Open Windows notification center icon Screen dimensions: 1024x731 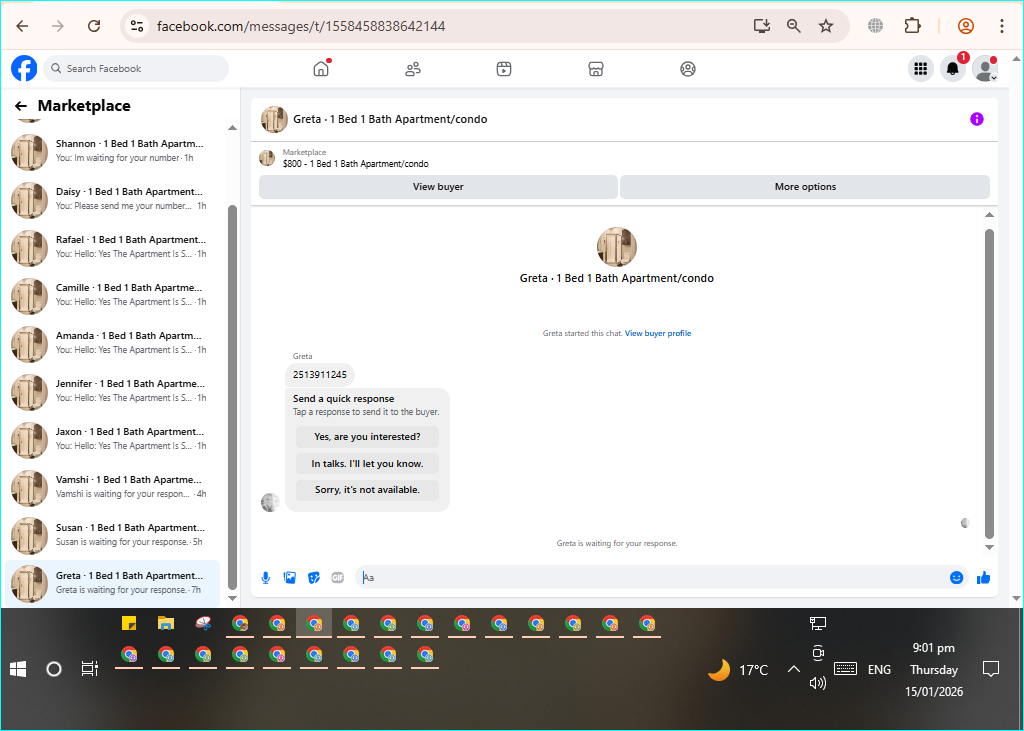(x=991, y=669)
